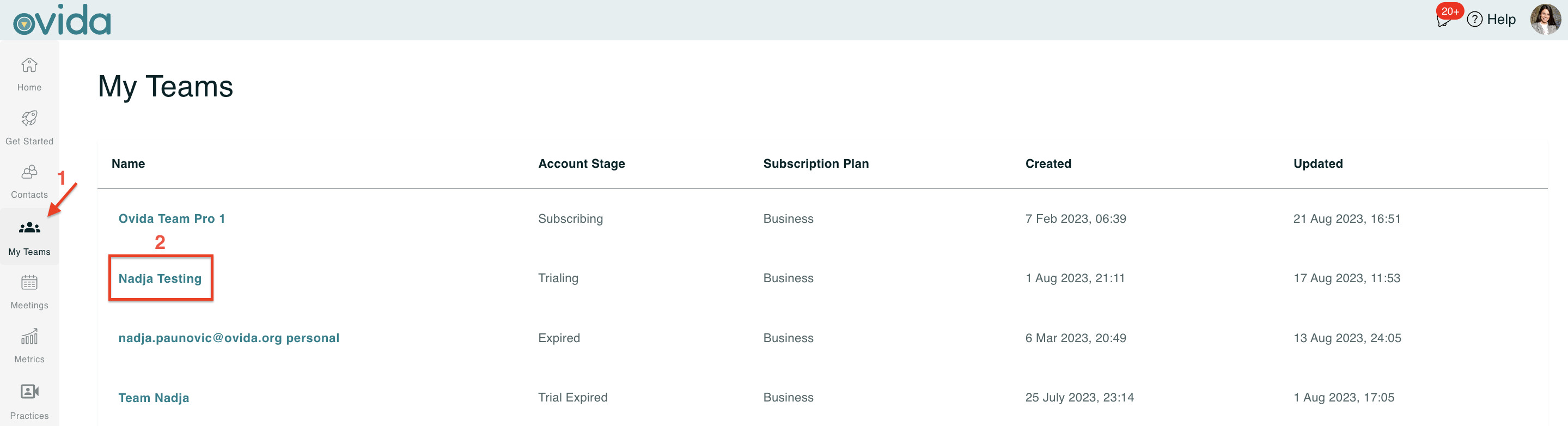Screen dimensions: 1568x426
Task: Open the Nadja Testing team
Action: (160, 278)
